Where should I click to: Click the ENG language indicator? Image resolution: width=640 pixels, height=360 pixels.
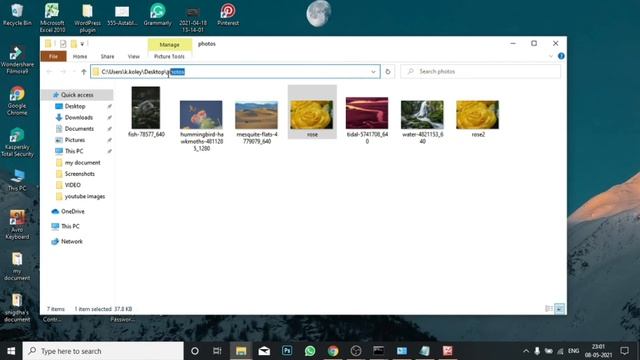[x=573, y=351]
